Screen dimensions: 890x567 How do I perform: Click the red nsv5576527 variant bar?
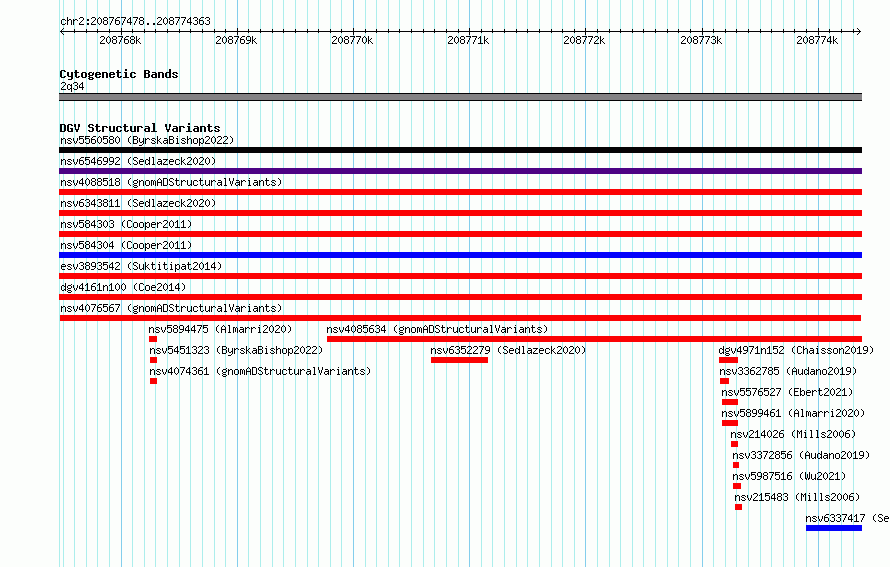pos(730,402)
